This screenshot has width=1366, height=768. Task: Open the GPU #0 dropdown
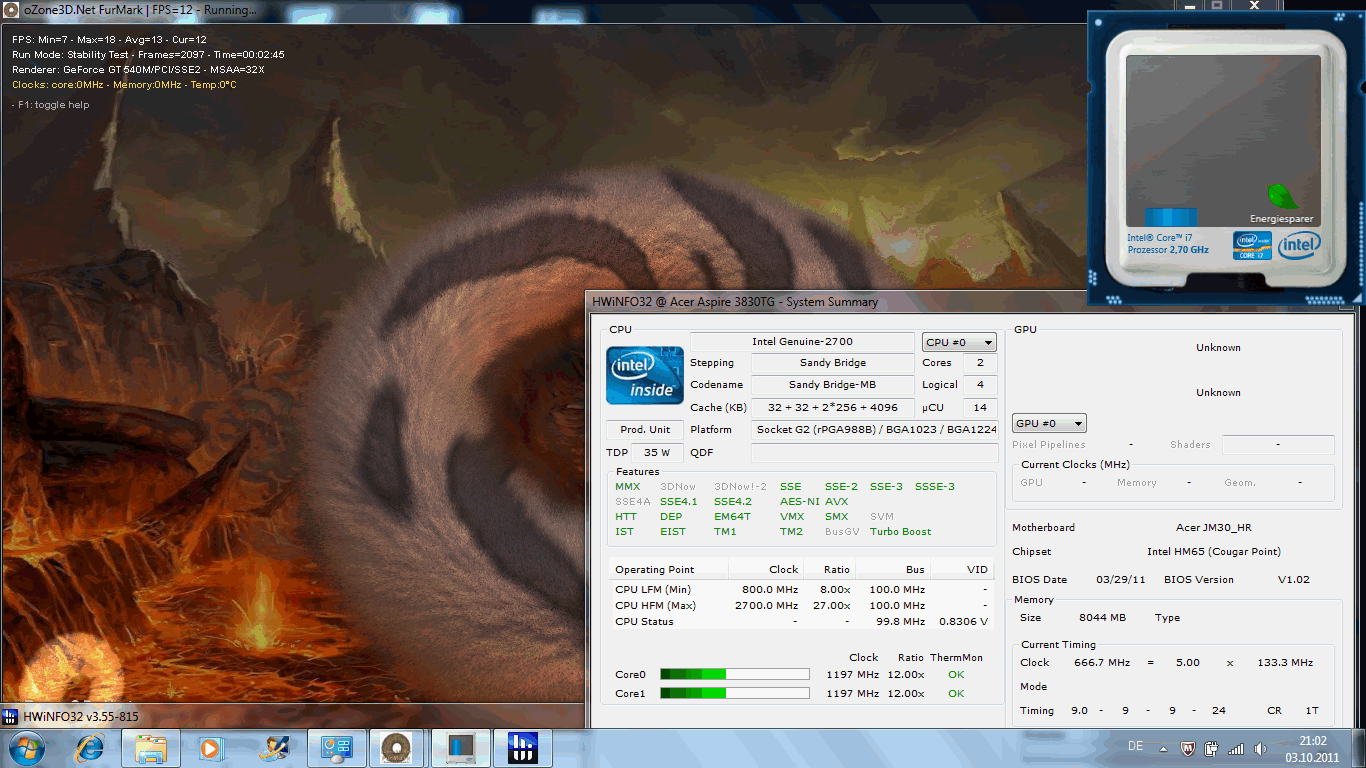tap(1049, 423)
